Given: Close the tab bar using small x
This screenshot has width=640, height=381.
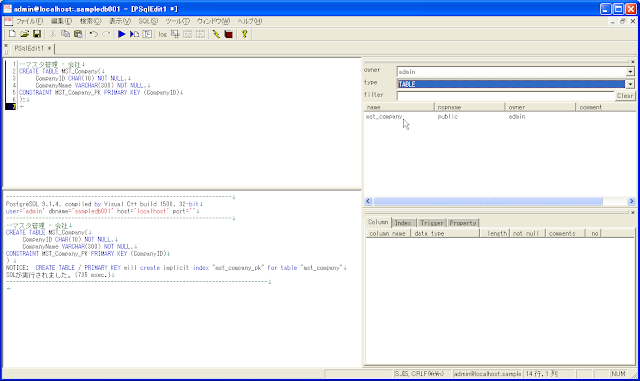Looking at the screenshot, I should (6, 45).
